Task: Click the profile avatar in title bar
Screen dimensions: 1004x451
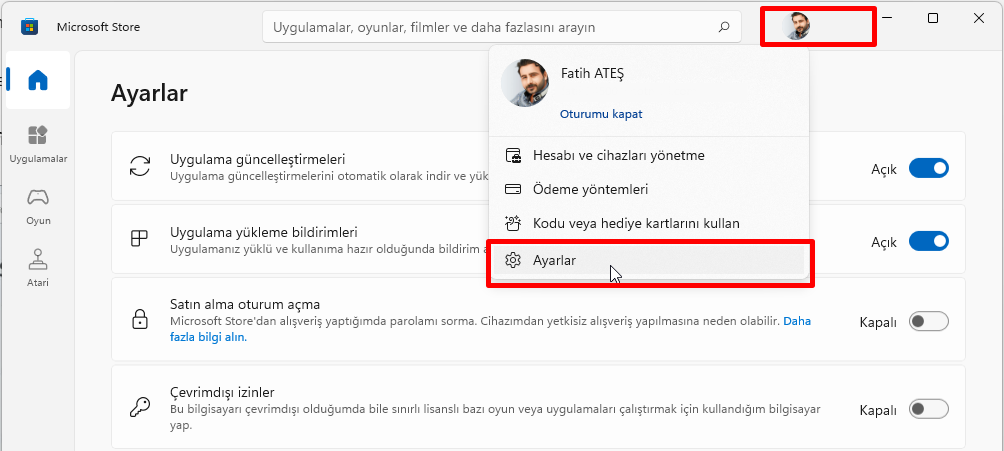Action: click(x=797, y=26)
